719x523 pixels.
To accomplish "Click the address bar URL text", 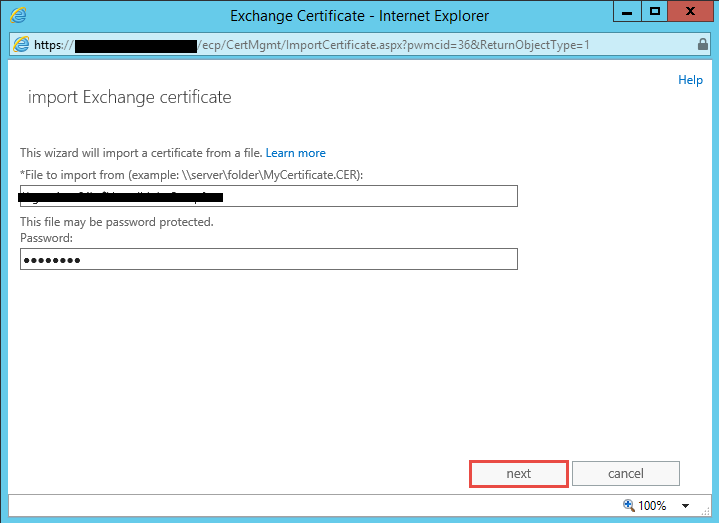I will [x=312, y=45].
